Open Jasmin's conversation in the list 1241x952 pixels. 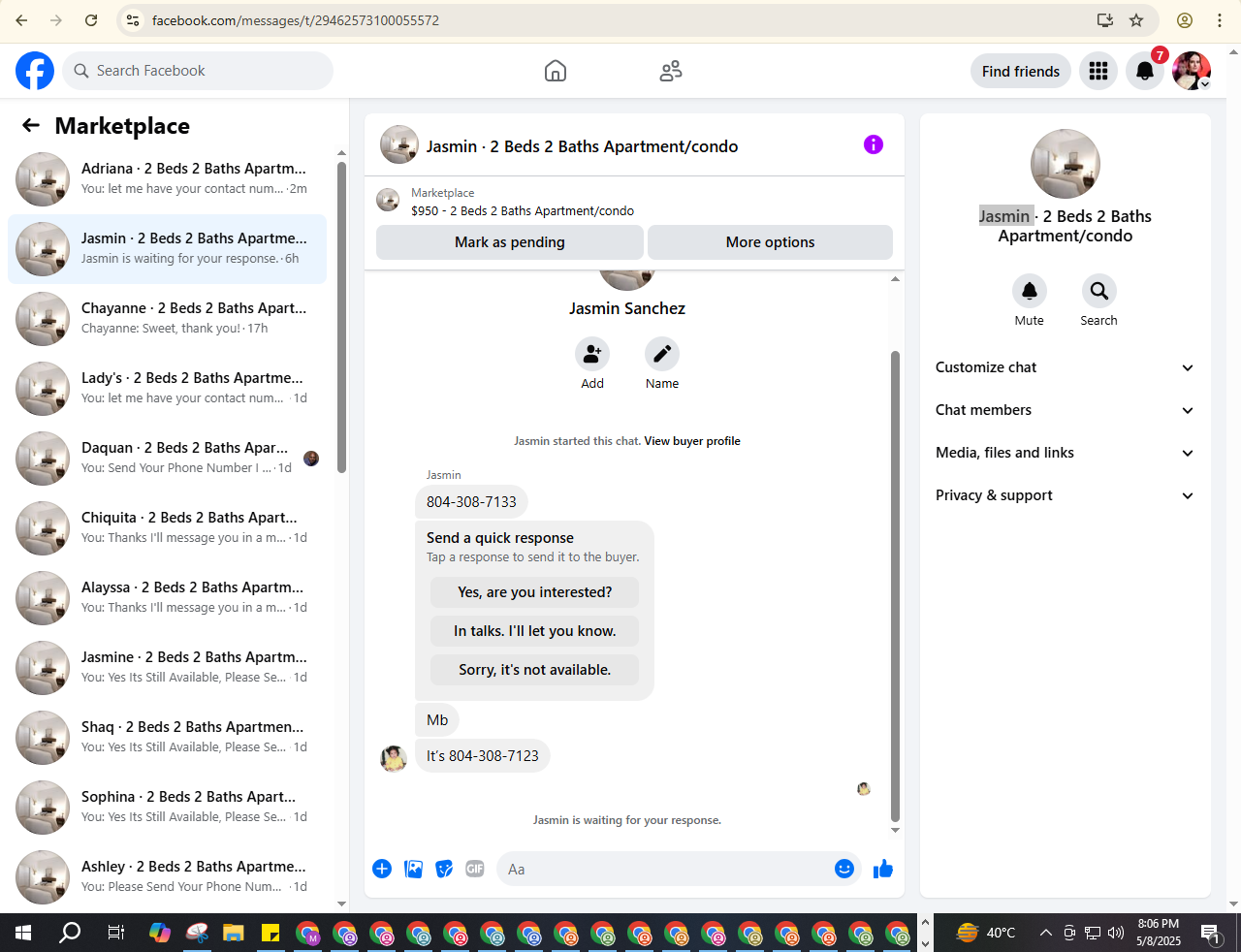tap(167, 249)
